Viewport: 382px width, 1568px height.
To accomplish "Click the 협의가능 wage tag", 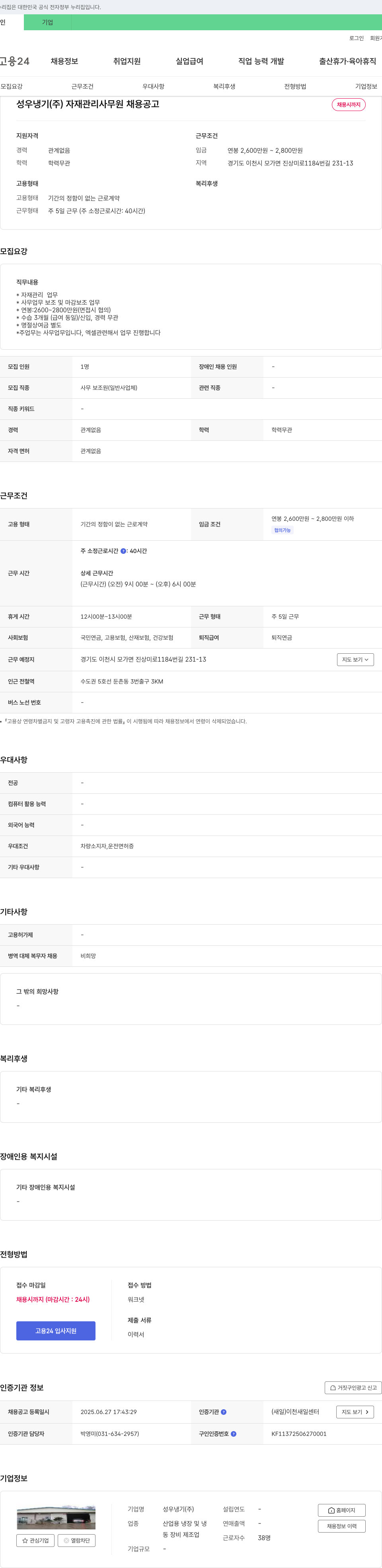I will [282, 530].
